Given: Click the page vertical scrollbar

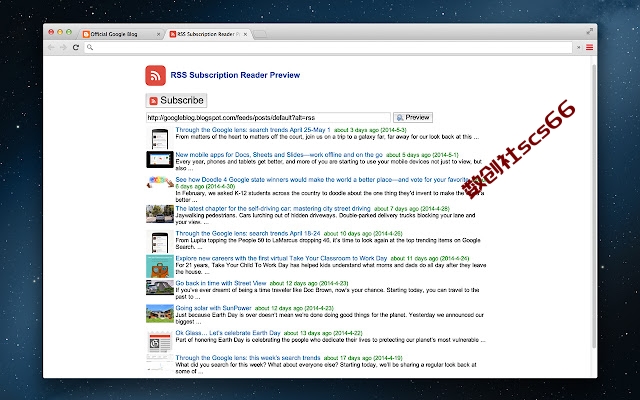Looking at the screenshot, I should 594,206.
